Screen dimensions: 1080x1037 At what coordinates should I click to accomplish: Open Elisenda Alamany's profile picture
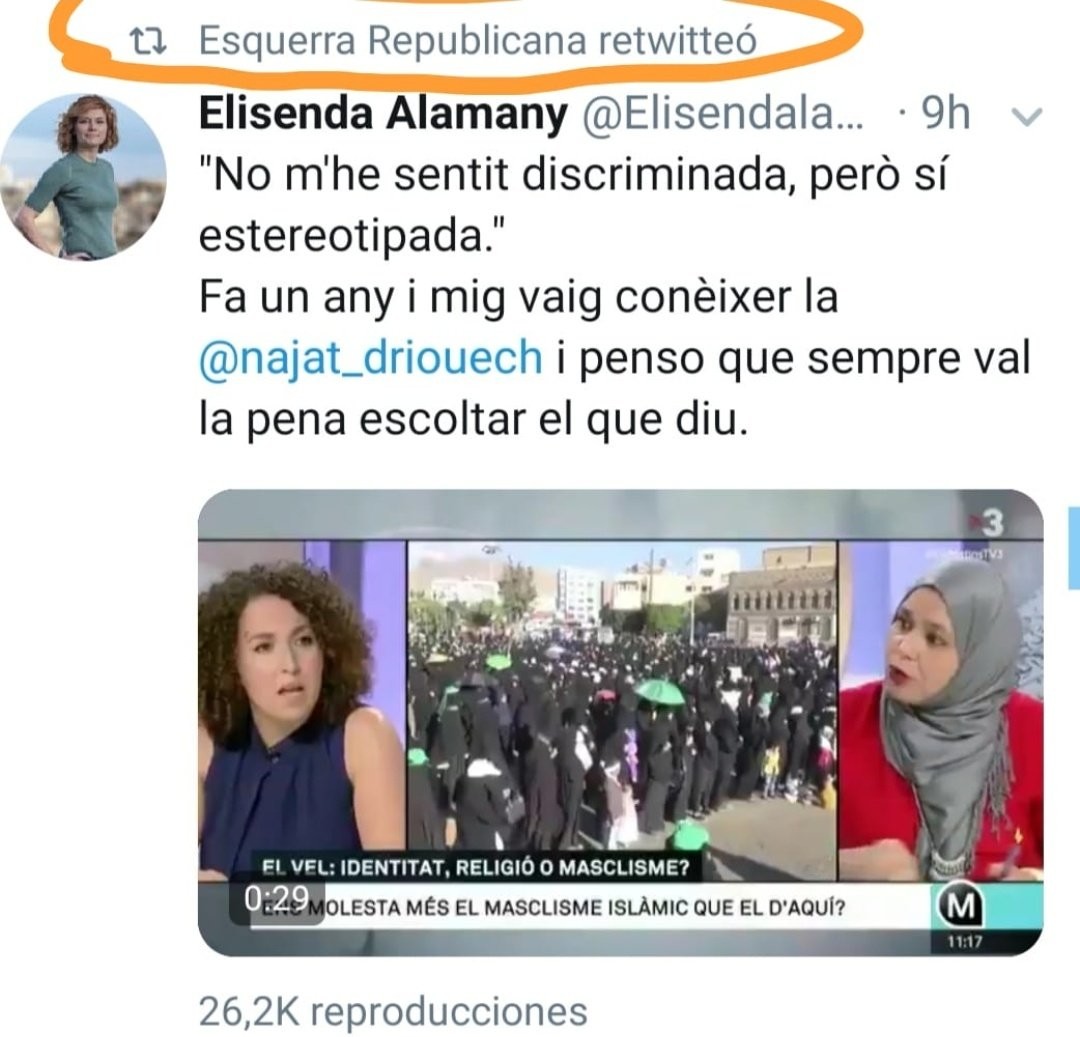click(x=83, y=176)
